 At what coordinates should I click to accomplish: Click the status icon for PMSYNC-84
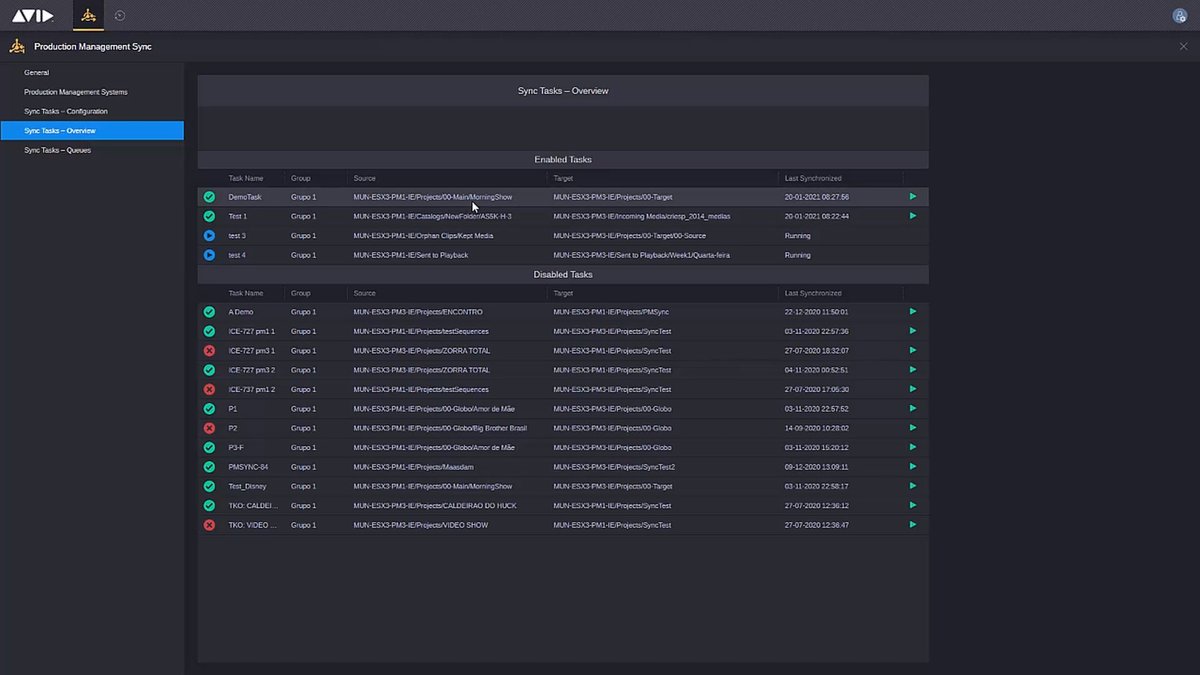(x=209, y=467)
